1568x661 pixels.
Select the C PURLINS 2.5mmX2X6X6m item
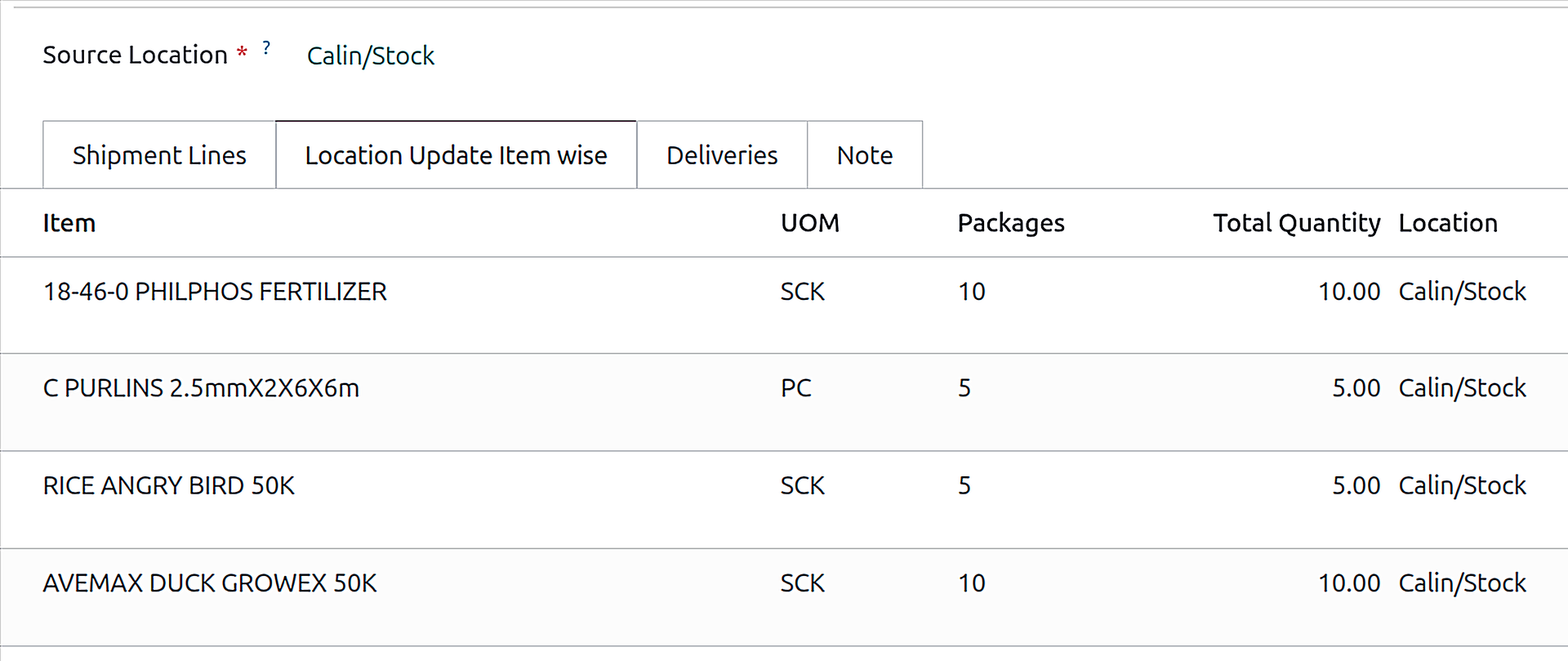coord(201,388)
